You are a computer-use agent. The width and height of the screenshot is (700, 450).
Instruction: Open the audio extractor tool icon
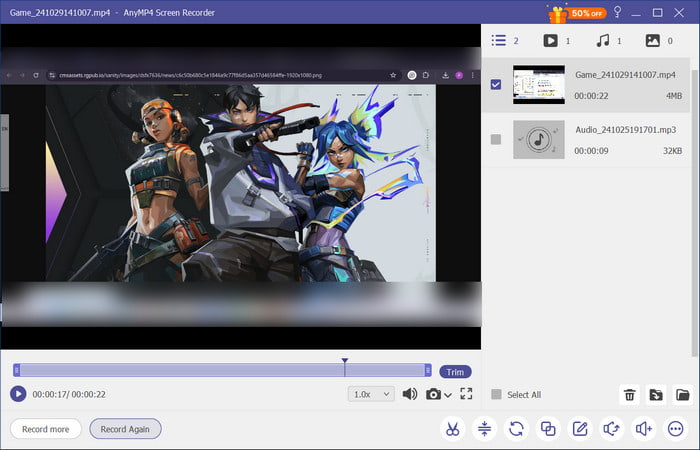point(612,429)
